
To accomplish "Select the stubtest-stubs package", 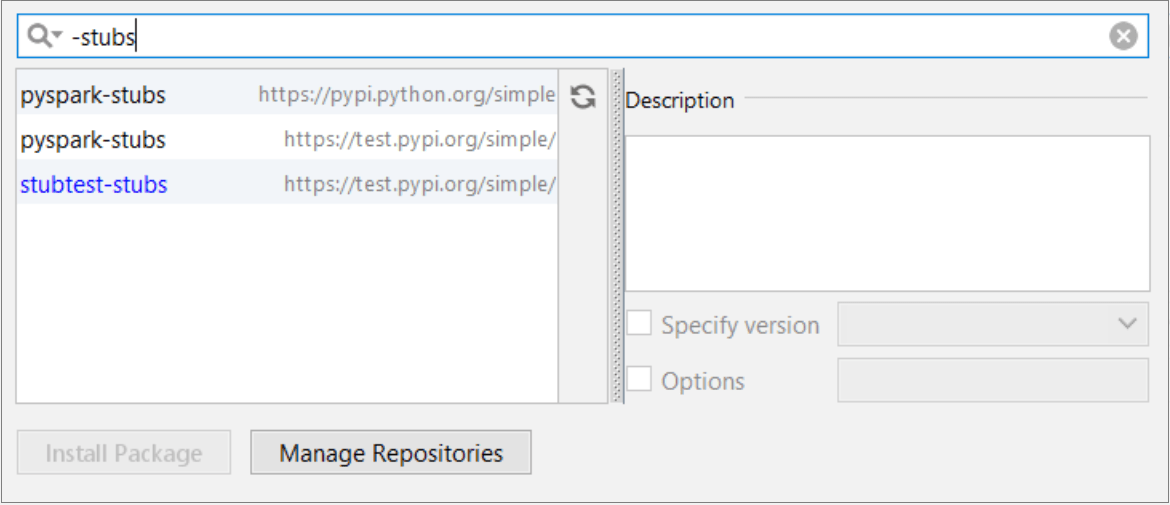I will 94,184.
